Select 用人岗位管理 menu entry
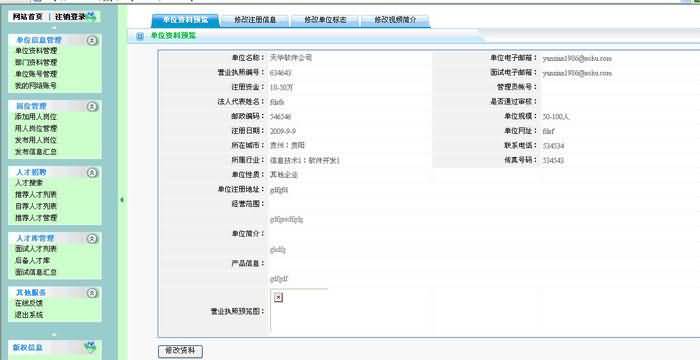Screen dimensions: 700x360 (x=36, y=129)
